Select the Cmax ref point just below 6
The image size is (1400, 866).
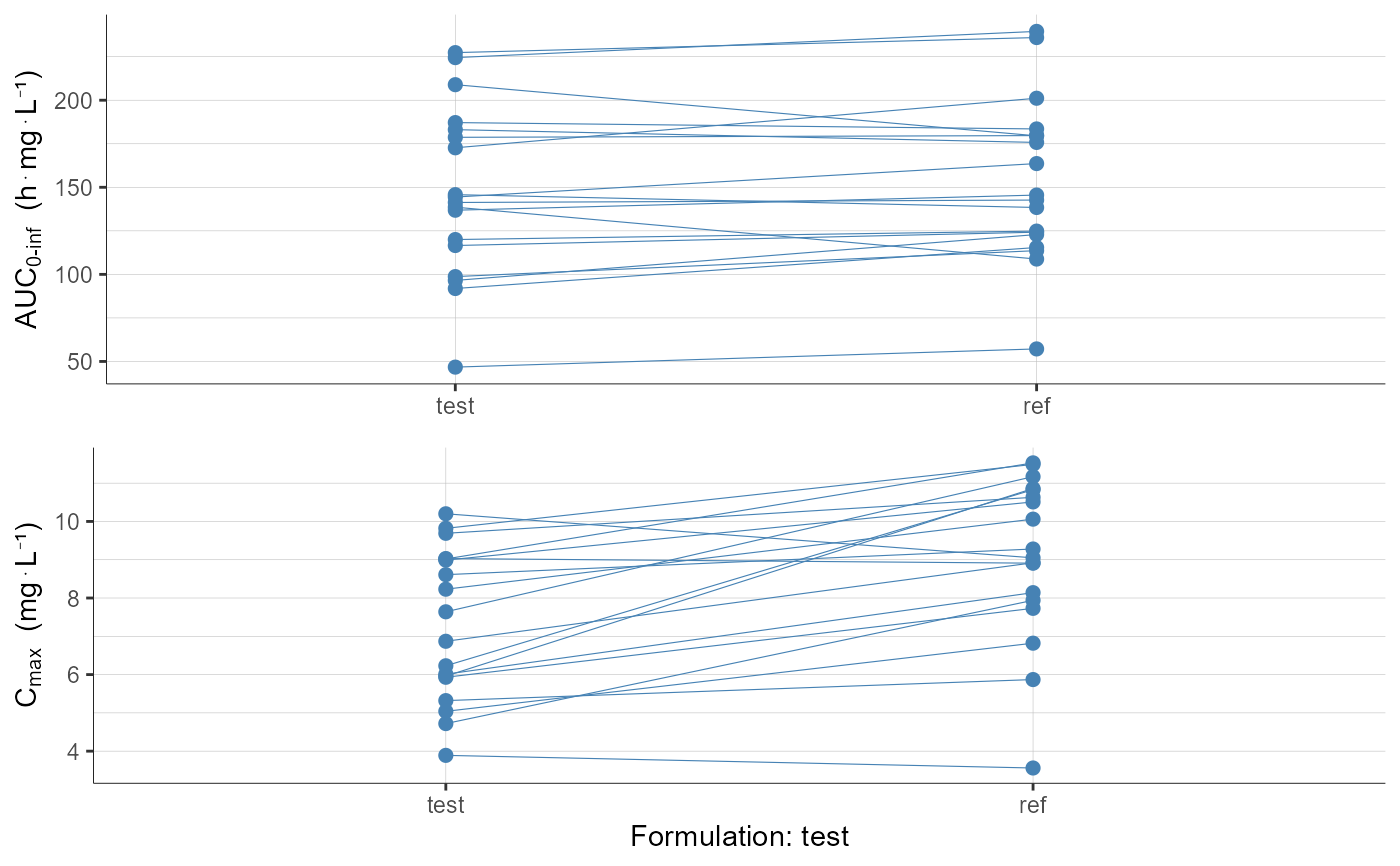[1032, 680]
